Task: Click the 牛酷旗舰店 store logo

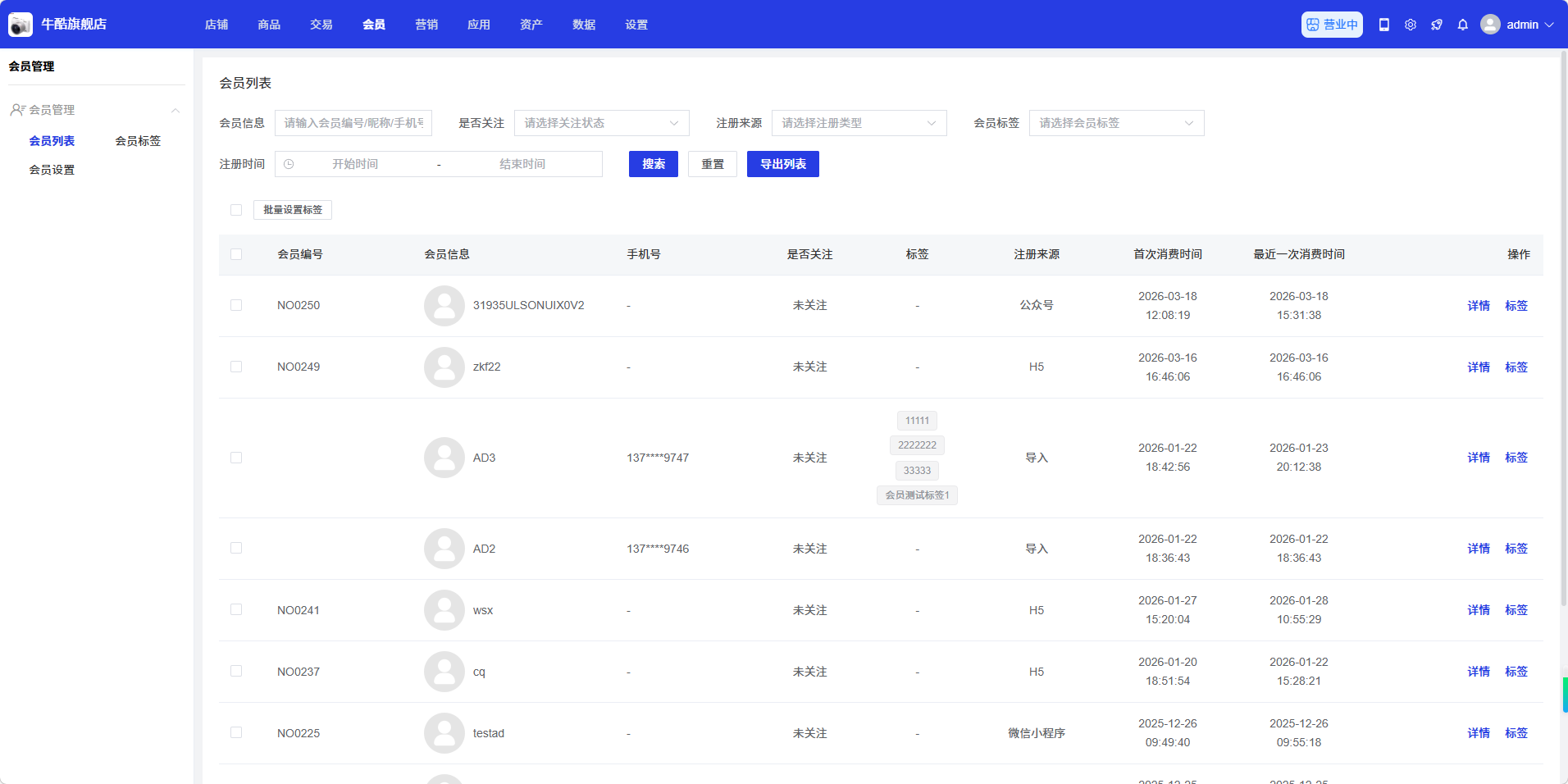Action: pyautogui.click(x=21, y=25)
